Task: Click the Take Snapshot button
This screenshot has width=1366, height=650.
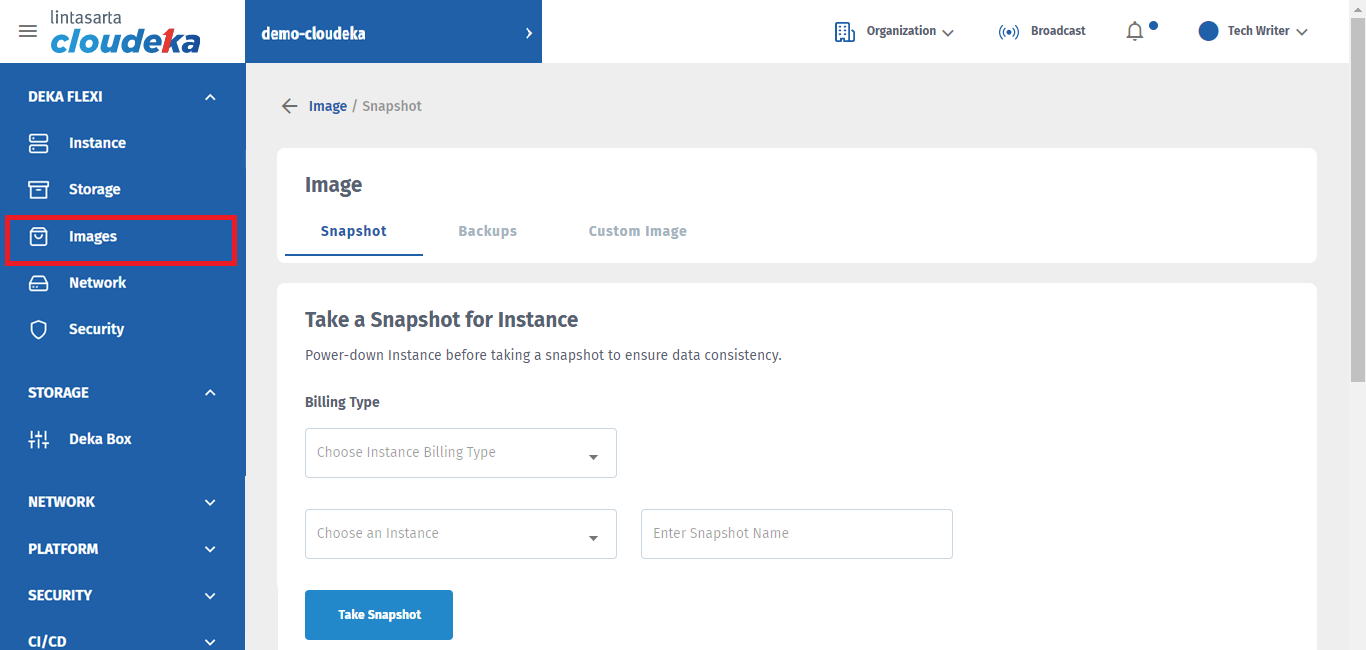Action: click(379, 615)
